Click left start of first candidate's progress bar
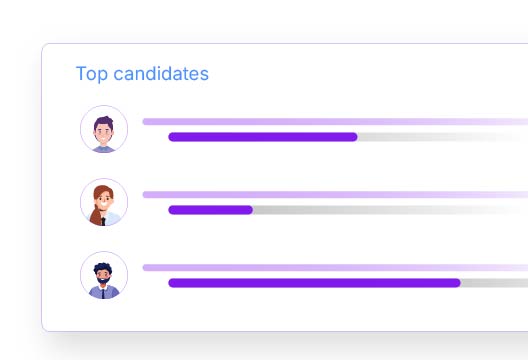The height and width of the screenshot is (360, 528). [x=172, y=137]
